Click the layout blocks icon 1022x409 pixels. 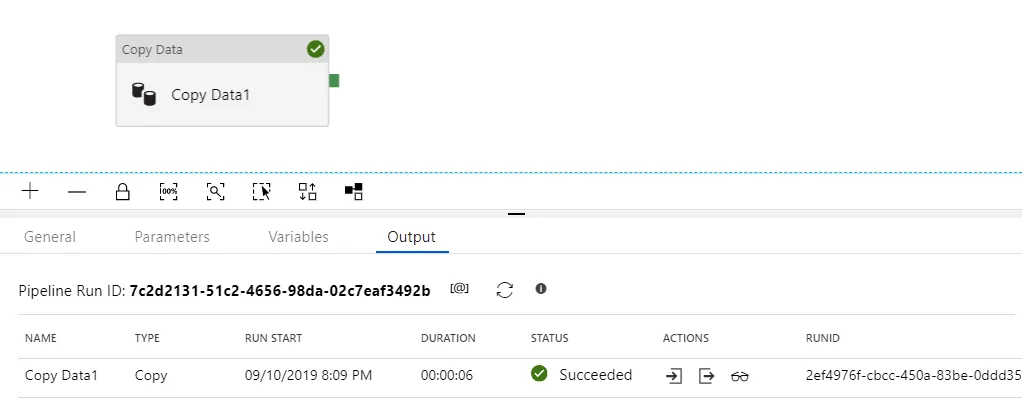pos(353,191)
